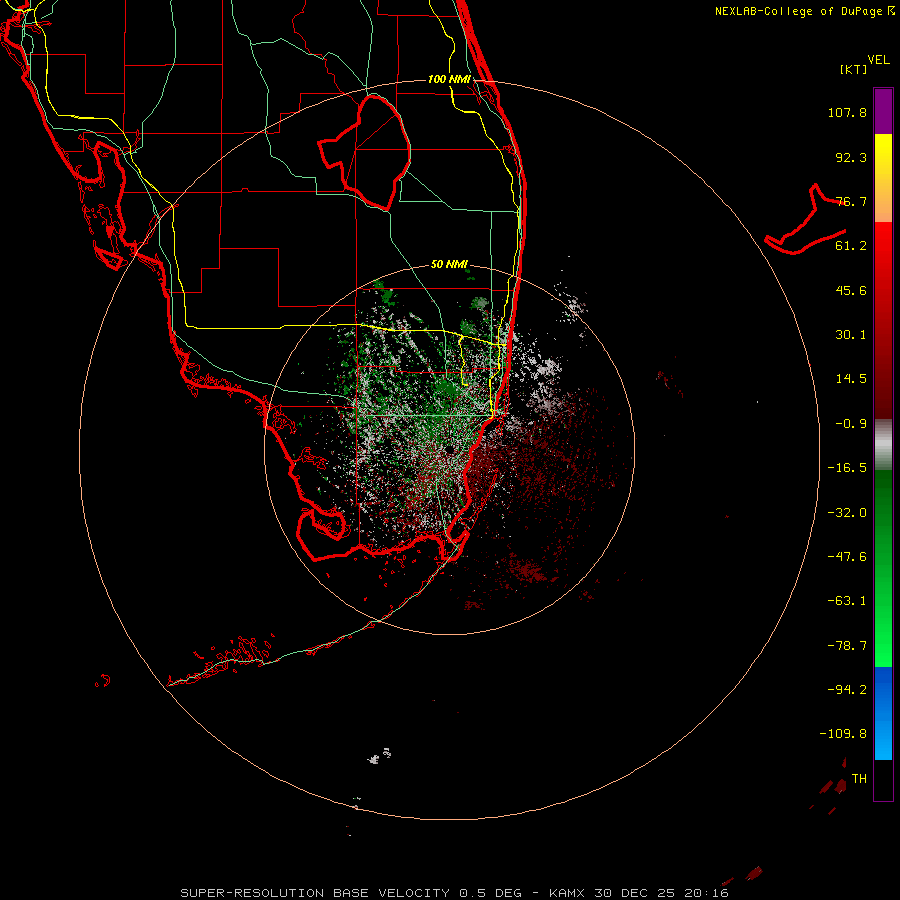This screenshot has height=900, width=900.
Task: Click the 61.2 velocity scale value
Action: pos(851,246)
